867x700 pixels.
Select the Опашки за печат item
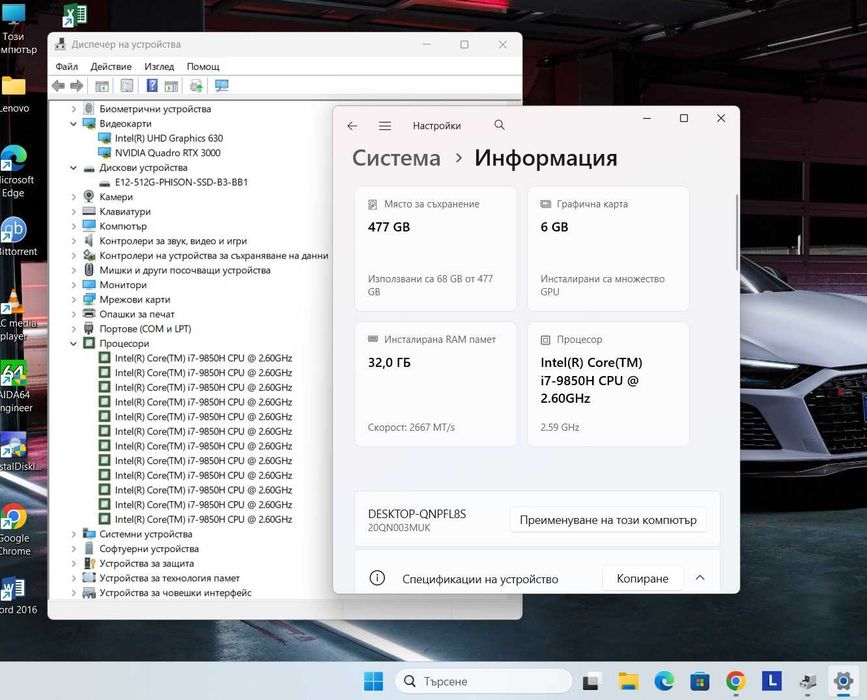tap(137, 314)
